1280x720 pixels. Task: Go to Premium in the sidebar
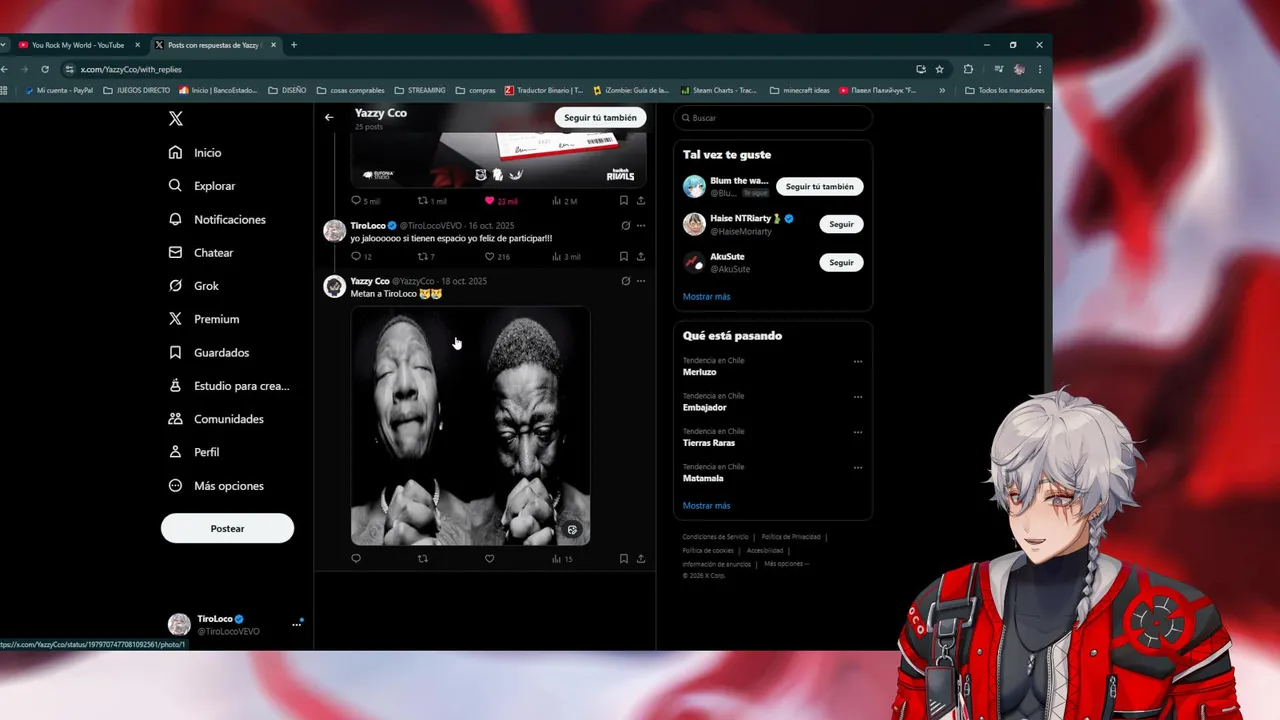click(x=204, y=319)
